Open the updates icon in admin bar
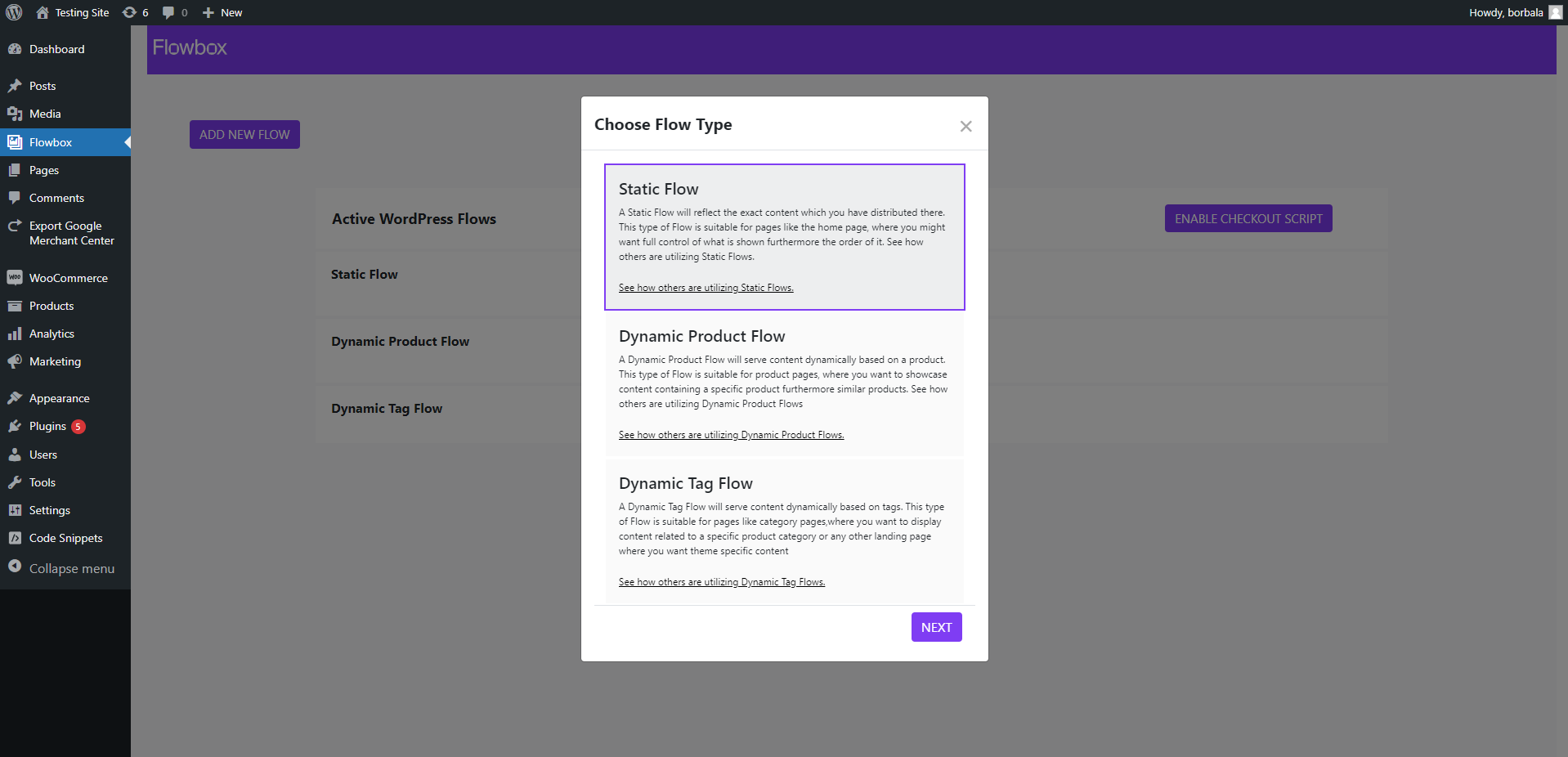Viewport: 1568px width, 757px height. coord(129,12)
